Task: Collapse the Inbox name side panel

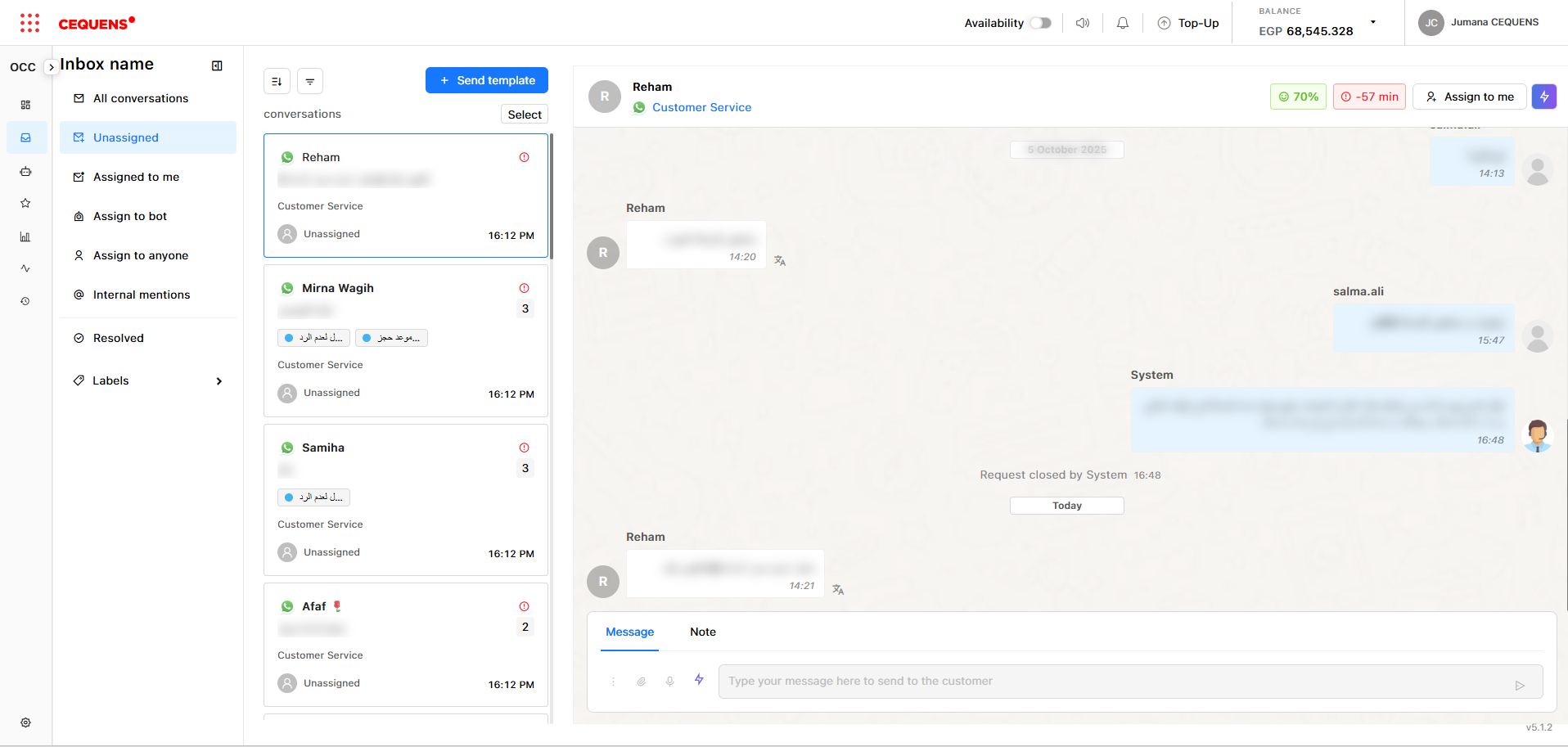Action: point(217,65)
